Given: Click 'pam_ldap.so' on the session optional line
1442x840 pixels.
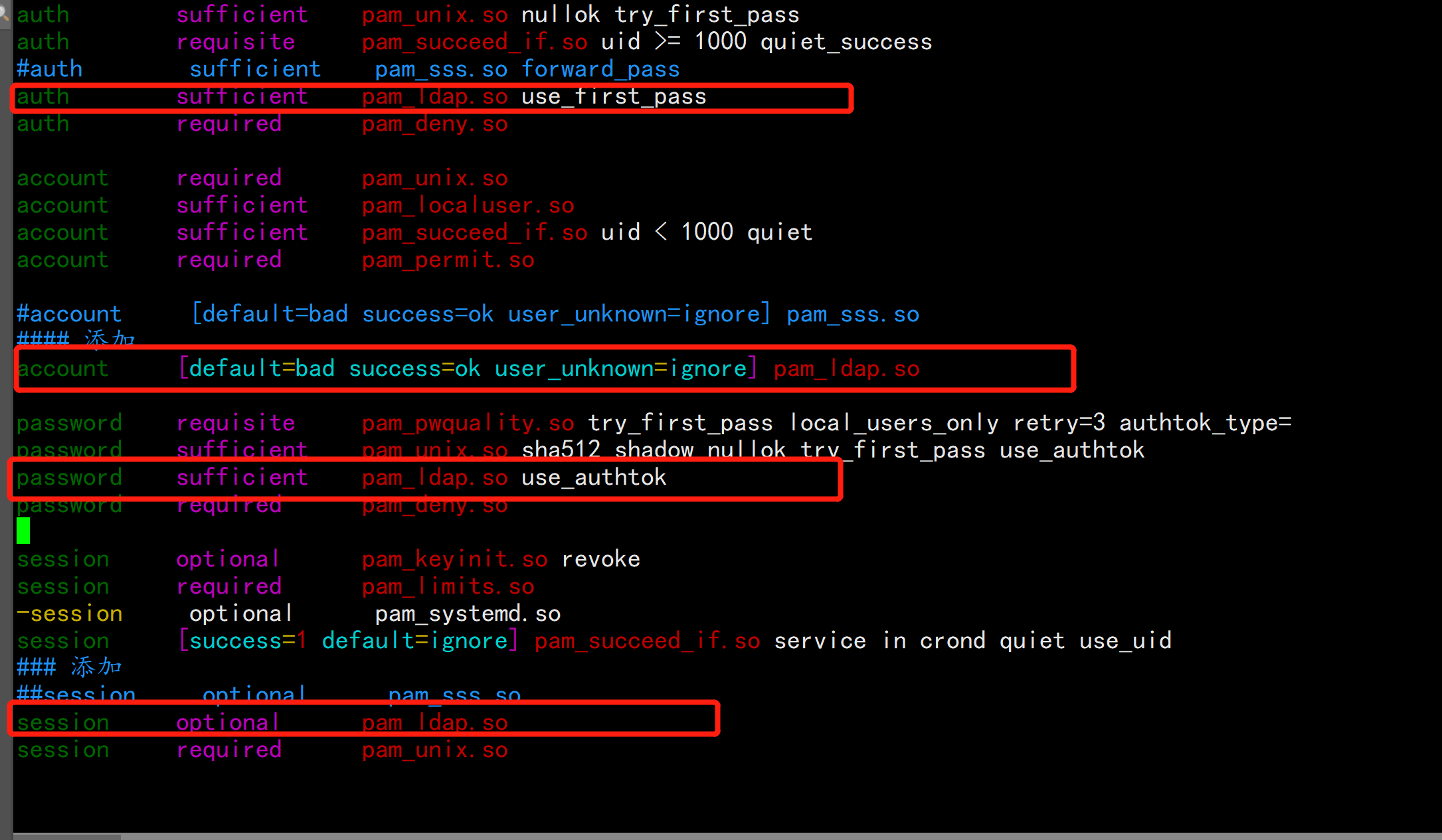Looking at the screenshot, I should [435, 722].
